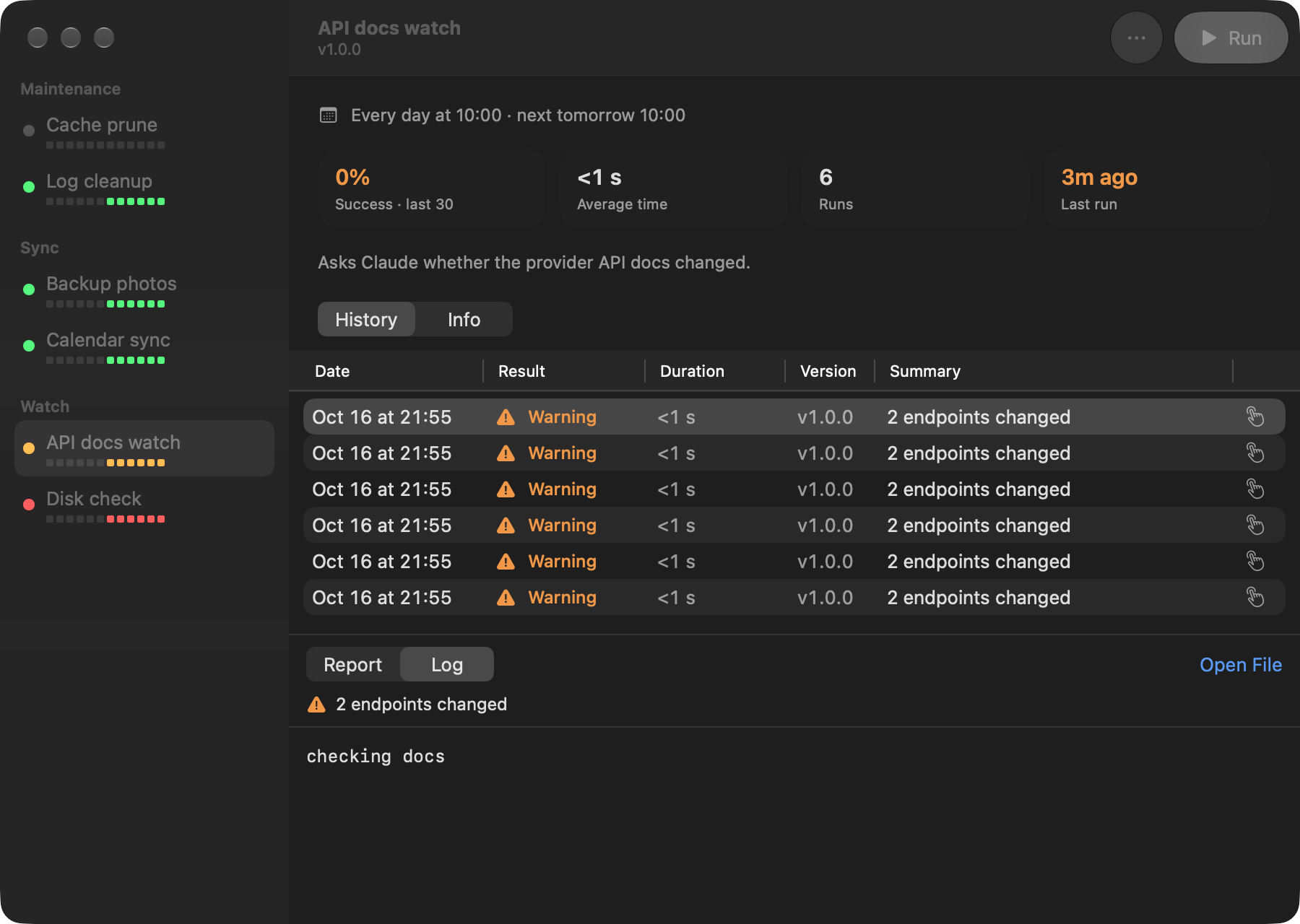Click the green status dot beside Log cleanup
Image resolution: width=1300 pixels, height=924 pixels.
pos(29,187)
